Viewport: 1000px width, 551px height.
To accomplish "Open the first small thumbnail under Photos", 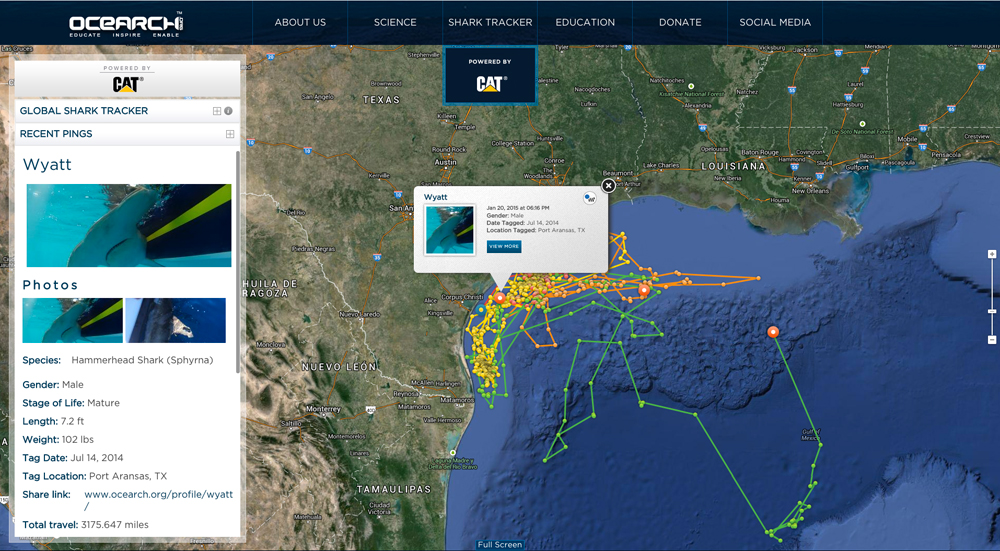I will pyautogui.click(x=73, y=320).
